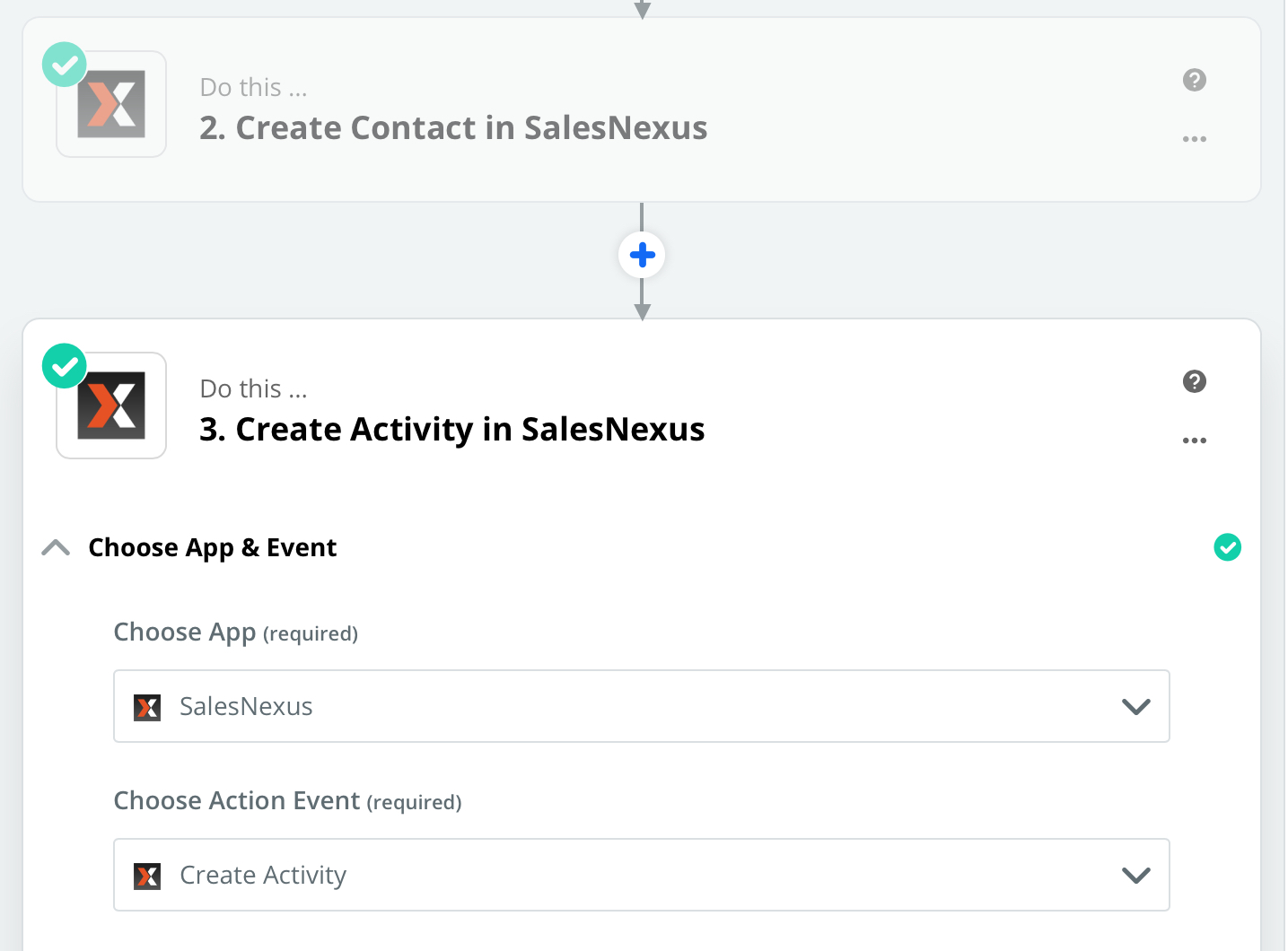Click the green check badge on step 3

[65, 366]
